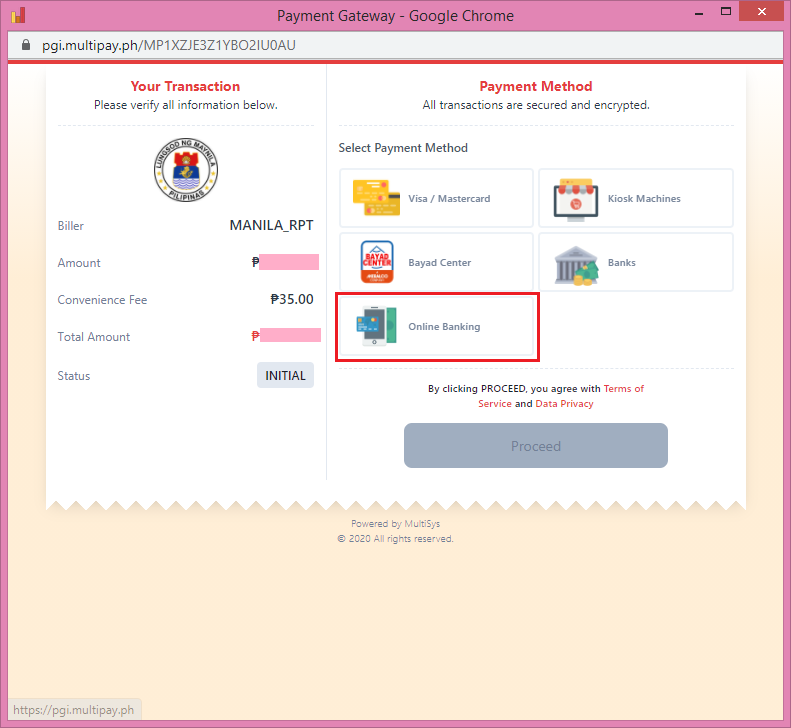This screenshot has width=791, height=728.
Task: Click the Powered by MultiSys footer text
Action: tap(396, 524)
